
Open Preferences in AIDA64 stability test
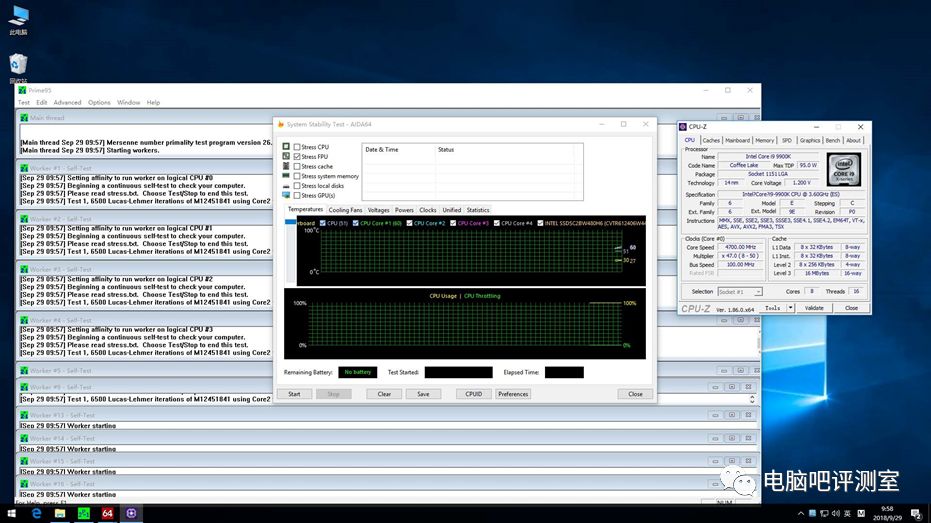(x=513, y=394)
